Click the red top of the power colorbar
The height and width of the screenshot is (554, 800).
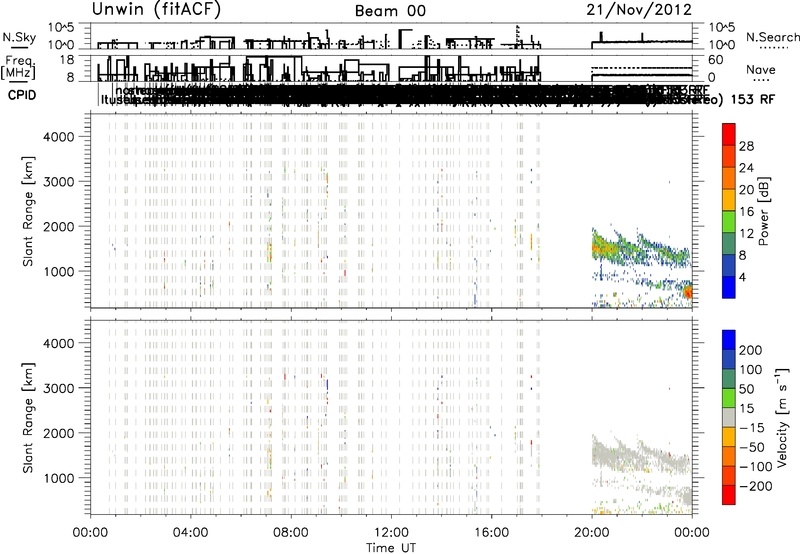tap(729, 134)
